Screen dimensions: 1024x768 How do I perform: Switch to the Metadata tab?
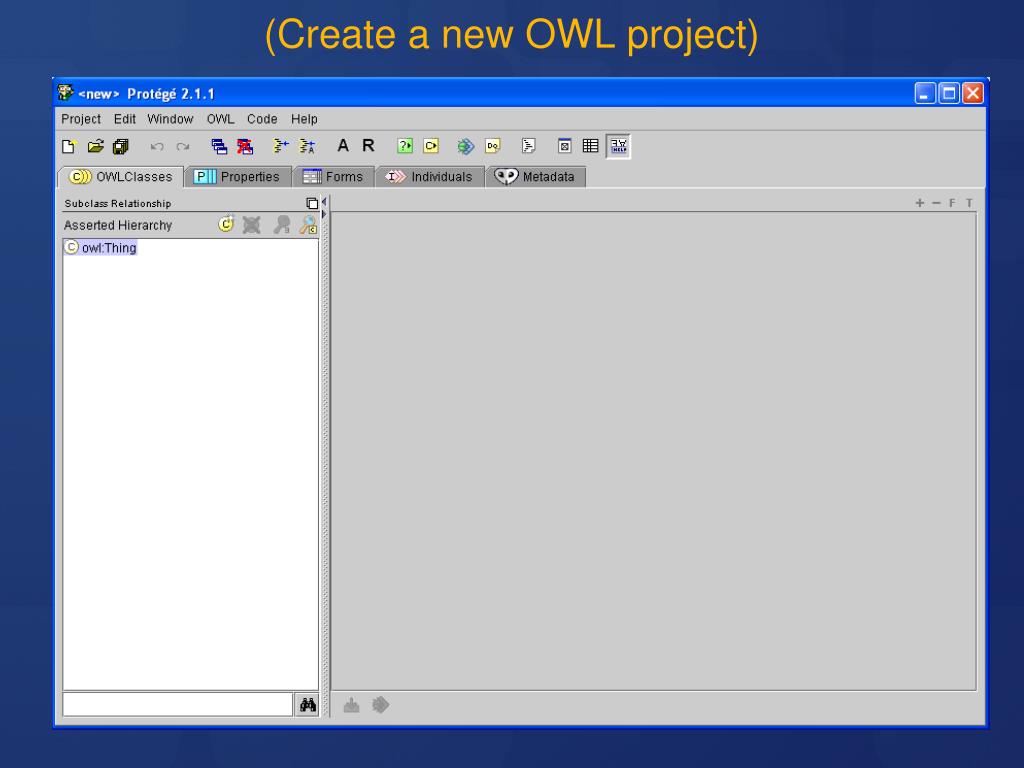click(536, 177)
